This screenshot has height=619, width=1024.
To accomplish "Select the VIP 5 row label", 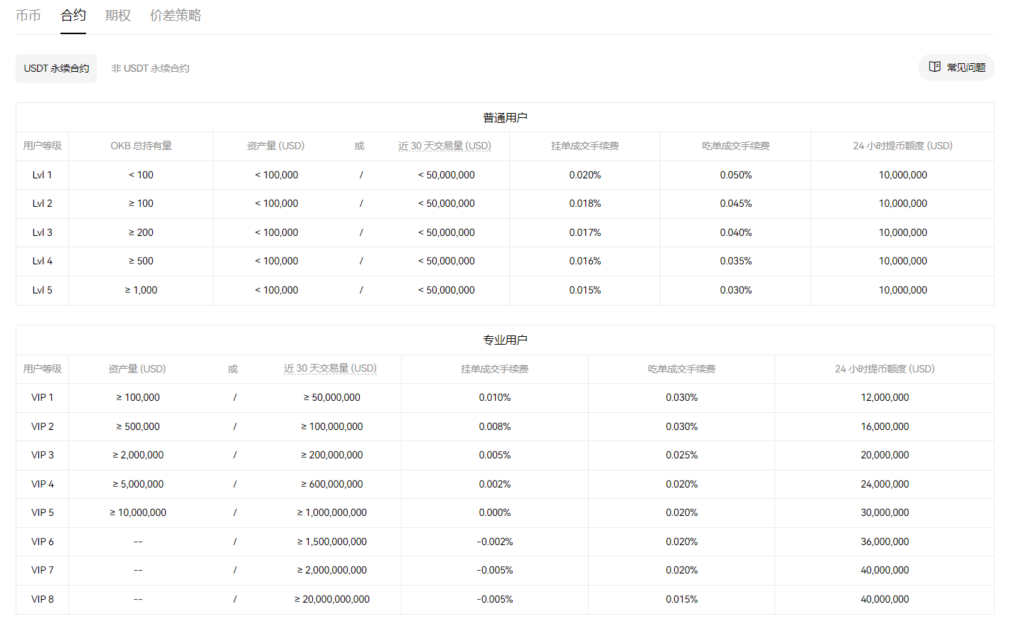I will pyautogui.click(x=42, y=513).
